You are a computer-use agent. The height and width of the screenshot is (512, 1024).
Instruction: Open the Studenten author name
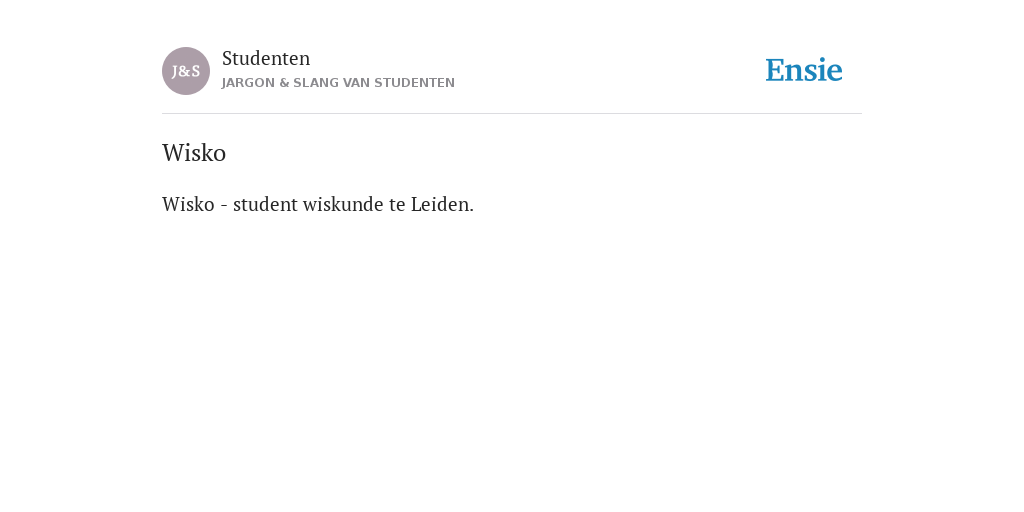tap(266, 58)
